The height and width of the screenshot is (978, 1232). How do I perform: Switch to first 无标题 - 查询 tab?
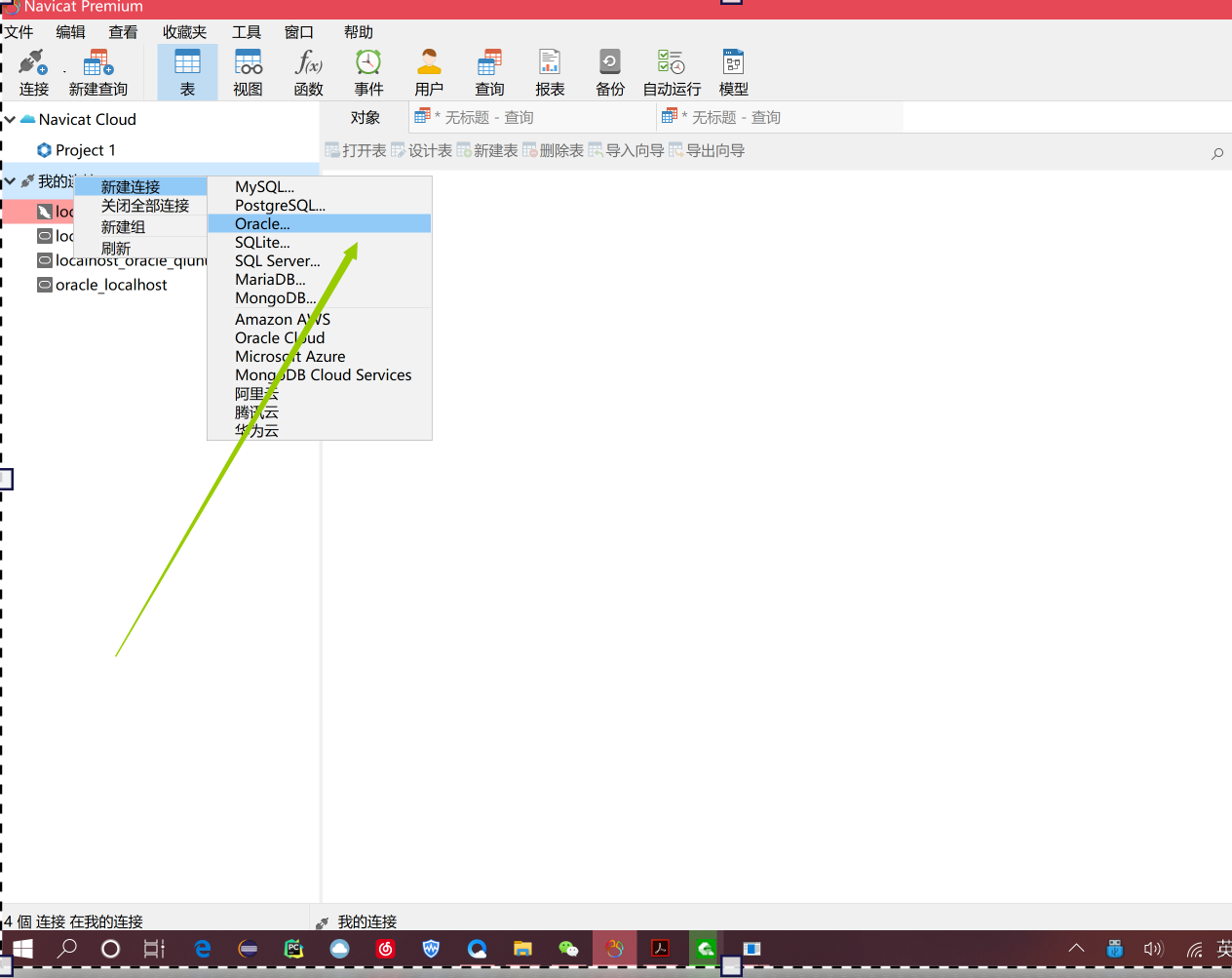531,117
